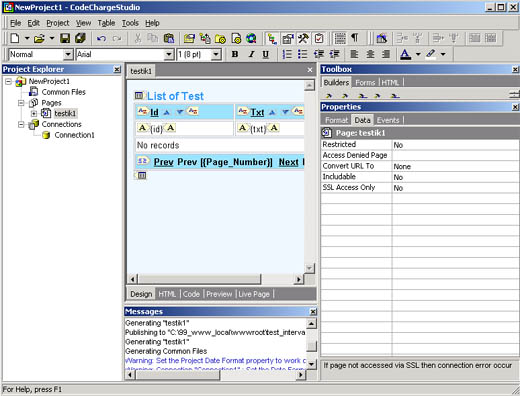Viewport: 520px width, 396px height.
Task: Switch to the Code tab
Action: [191, 294]
